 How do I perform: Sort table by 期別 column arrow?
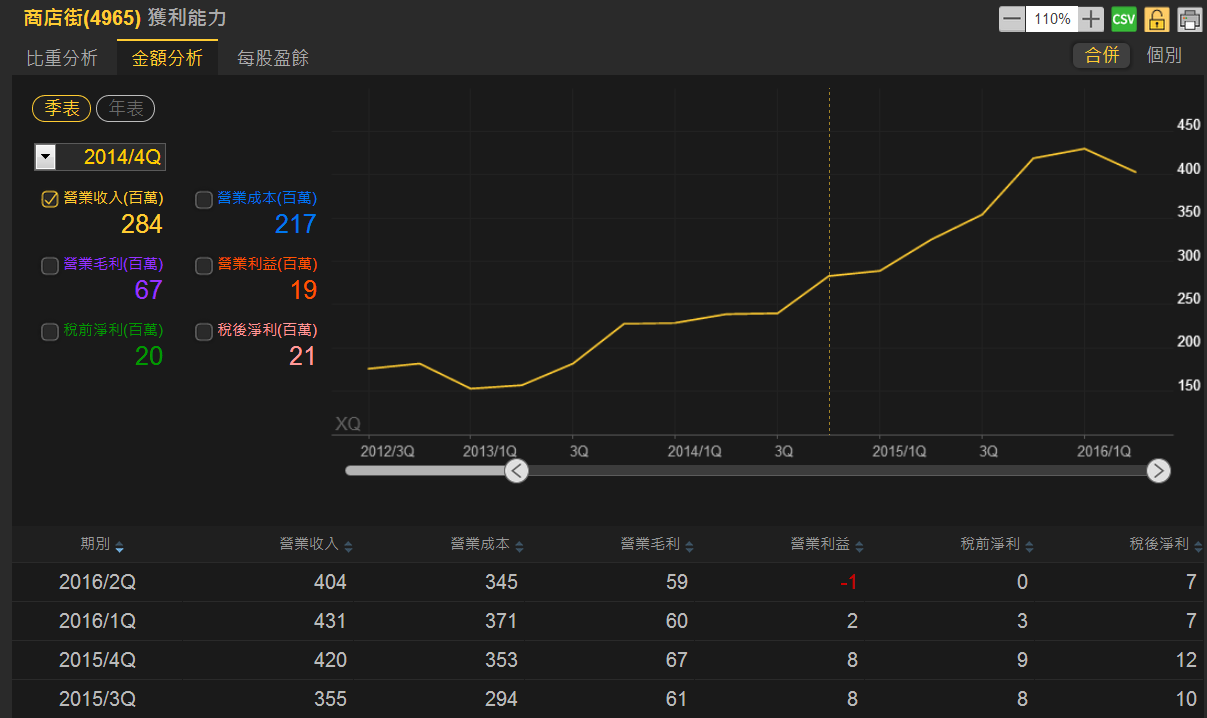120,547
